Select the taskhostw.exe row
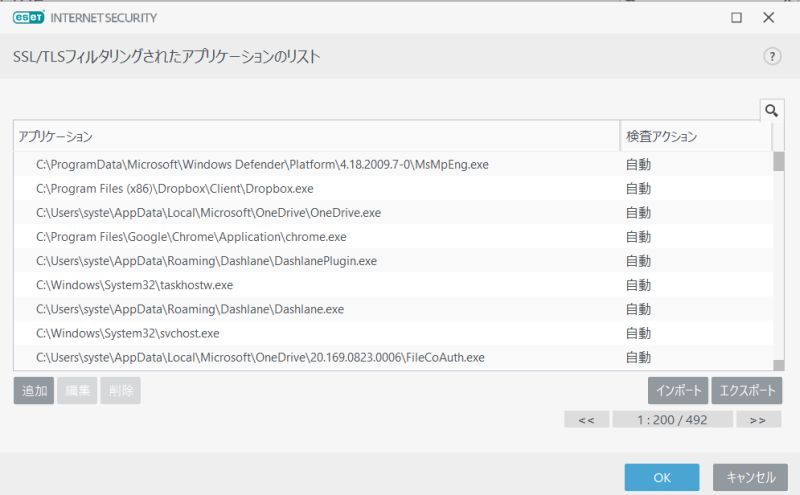The height and width of the screenshot is (495, 800). coord(393,285)
